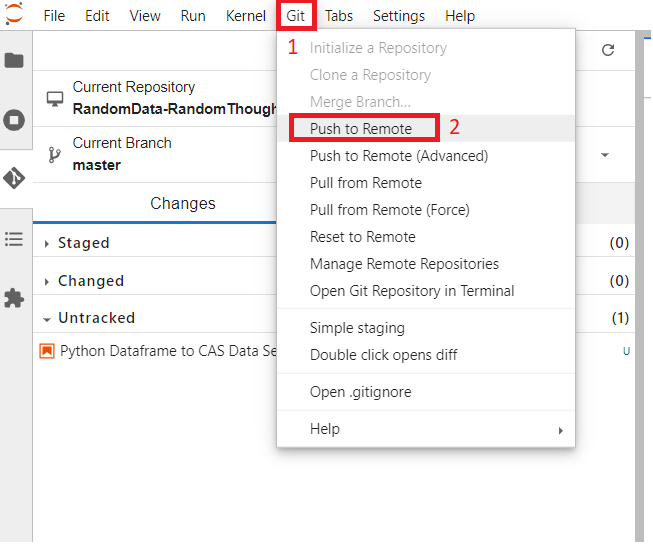Expand the Changed files section
Screen dimensions: 653x544
point(91,281)
